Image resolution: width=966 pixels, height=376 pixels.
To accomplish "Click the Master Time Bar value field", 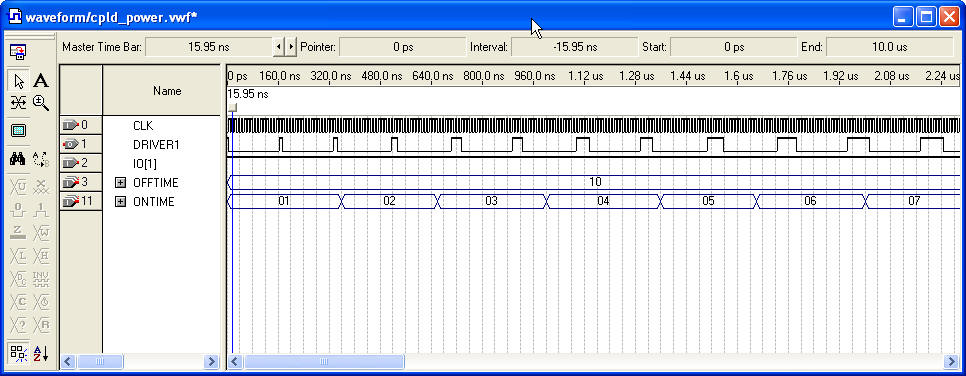I will (209, 47).
